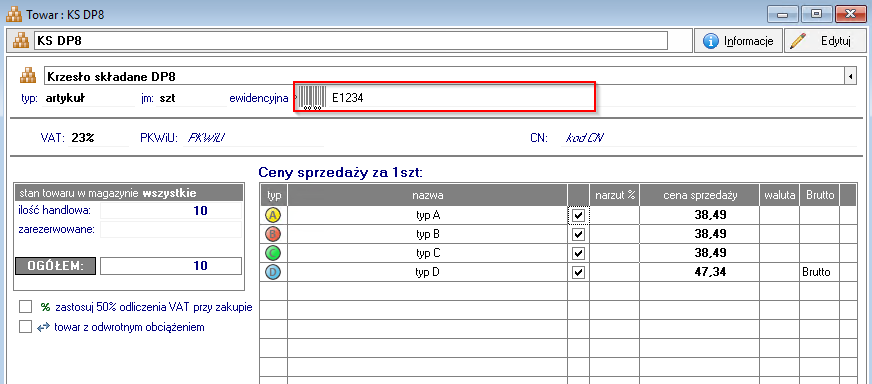Open item editing with Edytuj
This screenshot has height=384, width=872.
pyautogui.click(x=825, y=41)
